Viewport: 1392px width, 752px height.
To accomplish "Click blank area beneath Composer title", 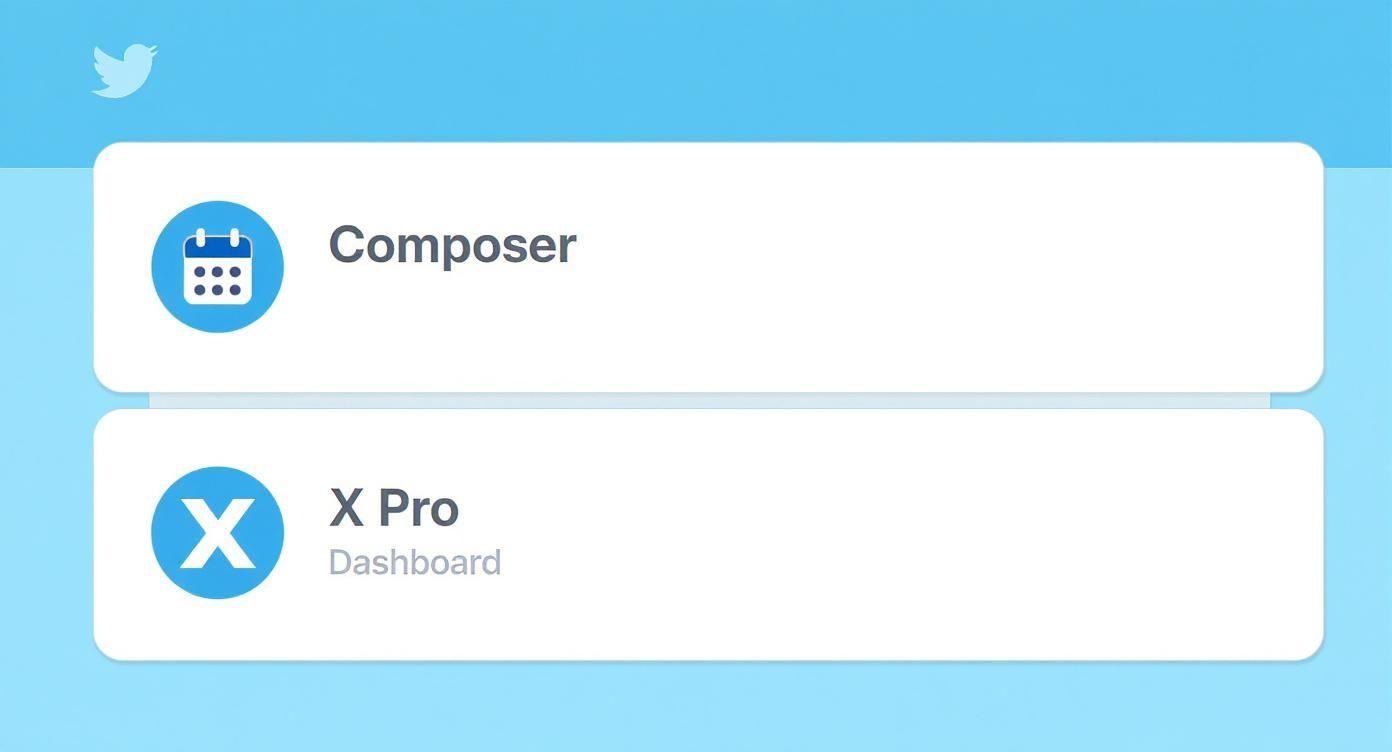I will (x=452, y=330).
